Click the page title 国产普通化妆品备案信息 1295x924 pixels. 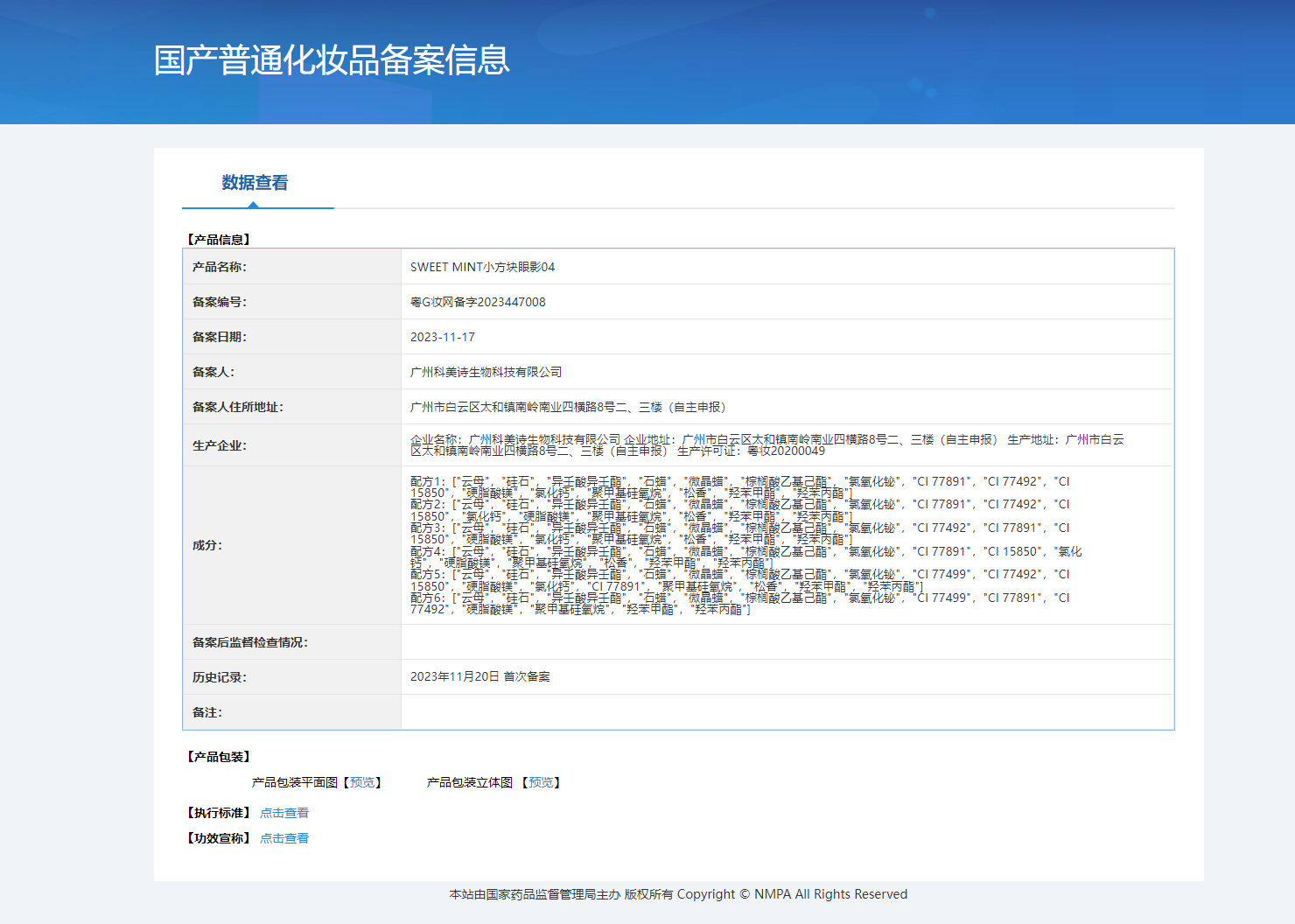click(332, 59)
